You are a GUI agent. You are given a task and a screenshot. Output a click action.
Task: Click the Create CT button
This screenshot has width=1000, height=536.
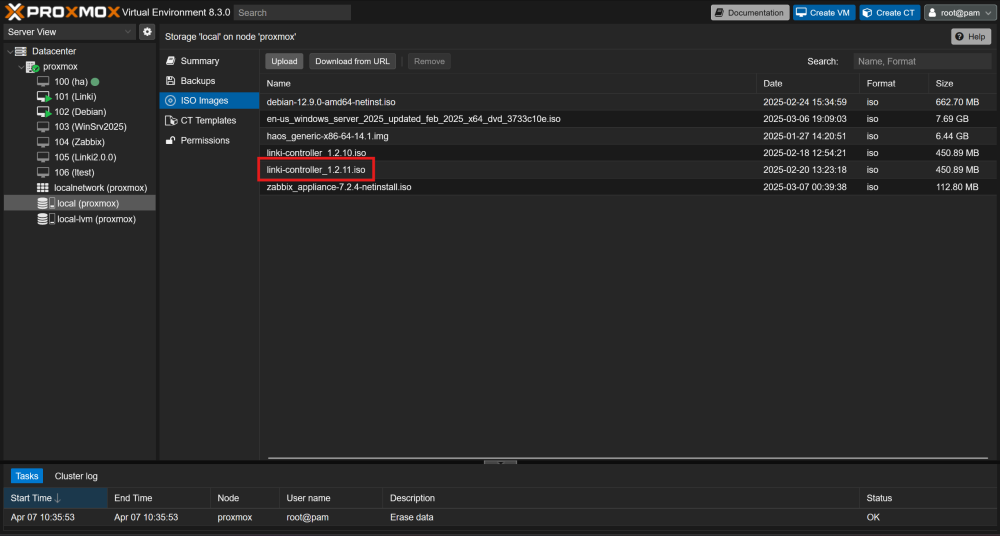pyautogui.click(x=890, y=13)
